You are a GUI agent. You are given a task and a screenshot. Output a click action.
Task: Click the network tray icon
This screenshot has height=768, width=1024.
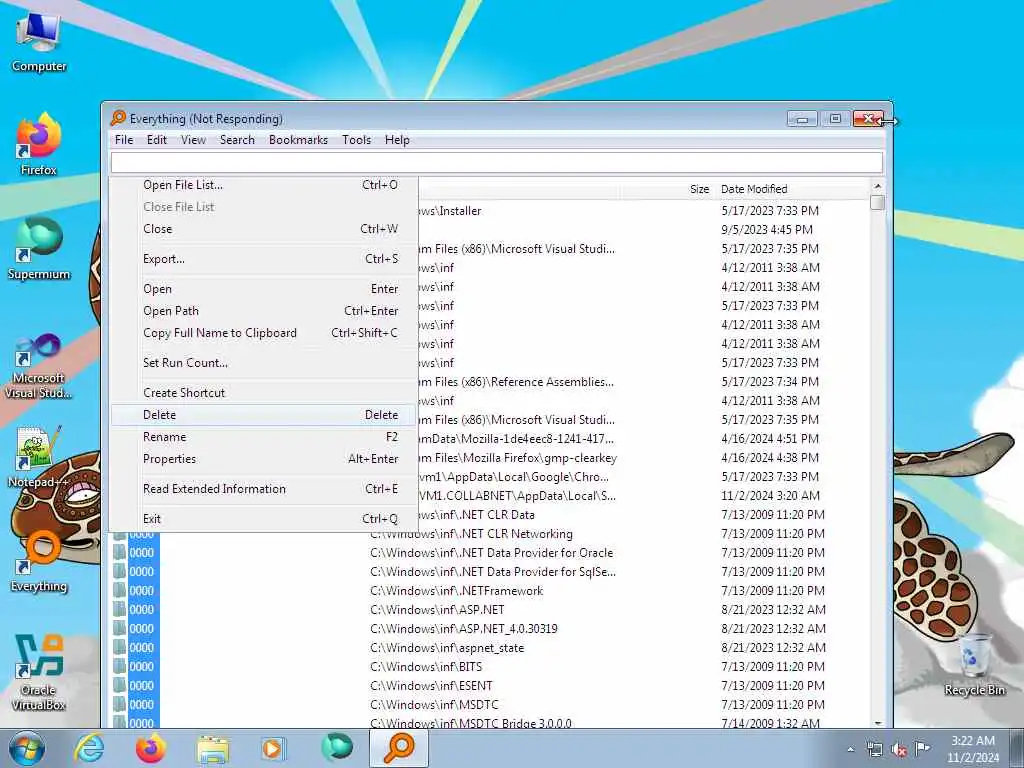pos(875,750)
